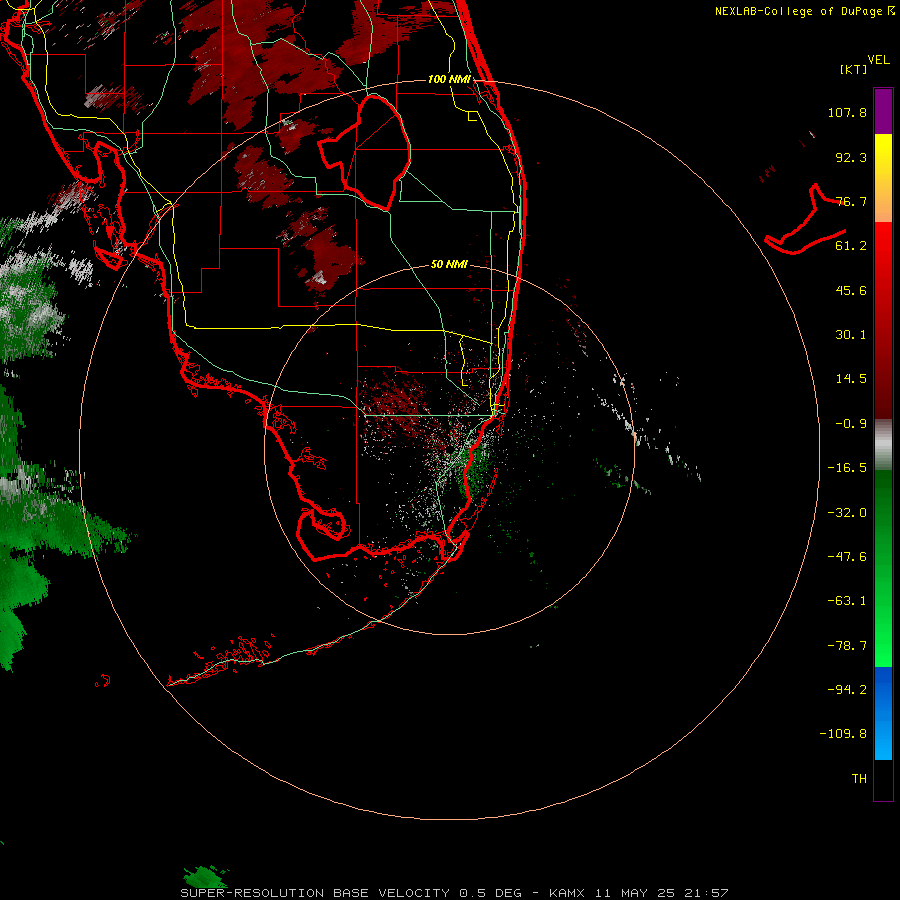Click the blue segment of the velocity color bar

tap(883, 713)
